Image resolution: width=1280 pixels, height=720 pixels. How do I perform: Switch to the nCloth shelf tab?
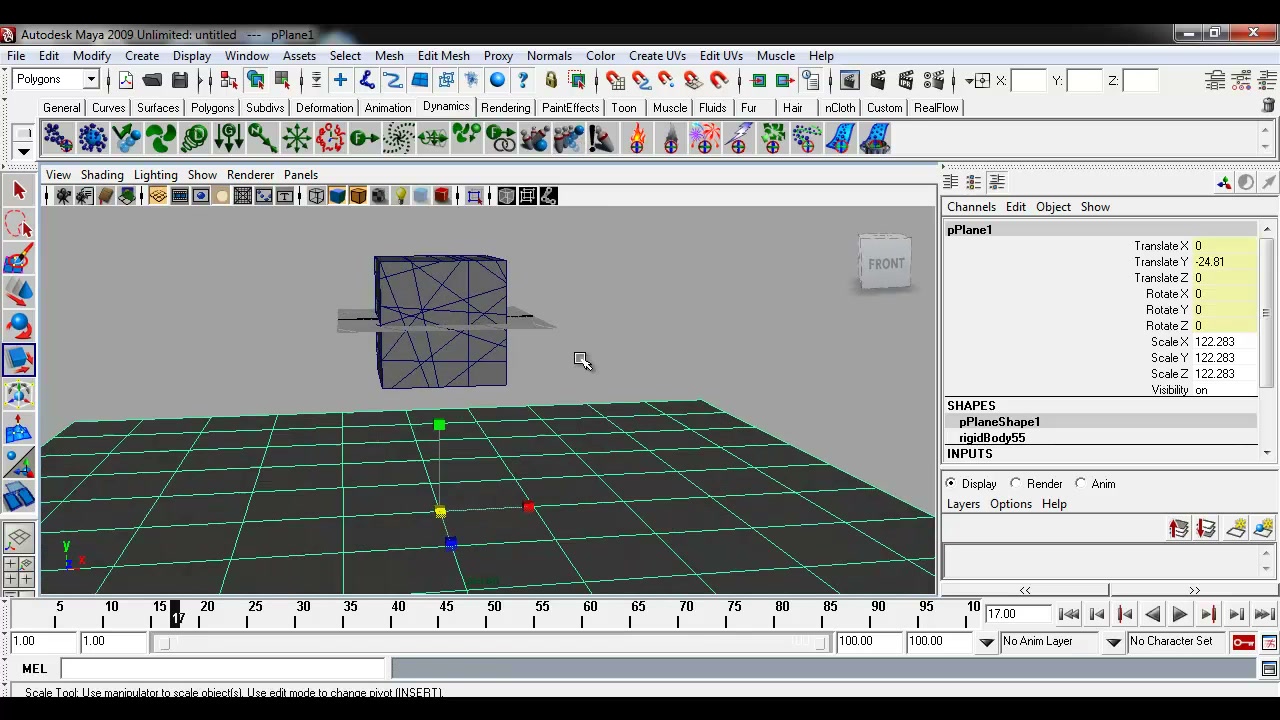(x=840, y=108)
